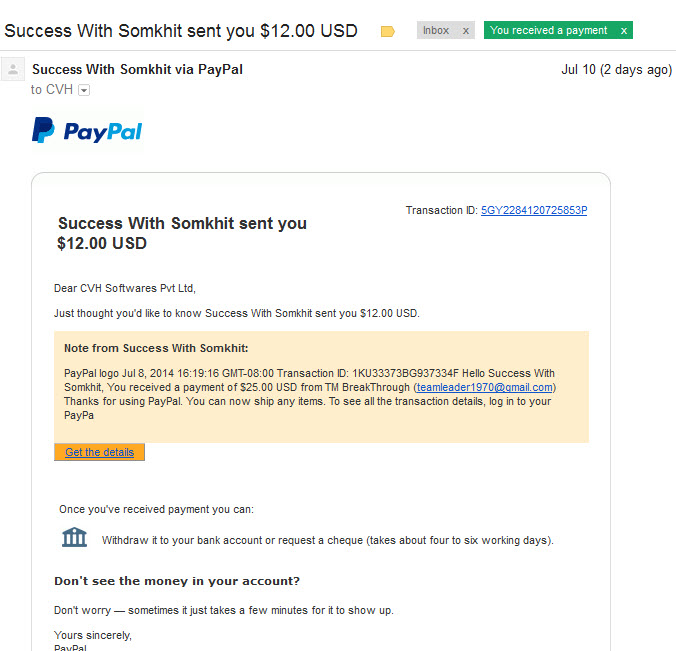
Task: Click the Note from Success With Somkhit box
Action: (321, 387)
